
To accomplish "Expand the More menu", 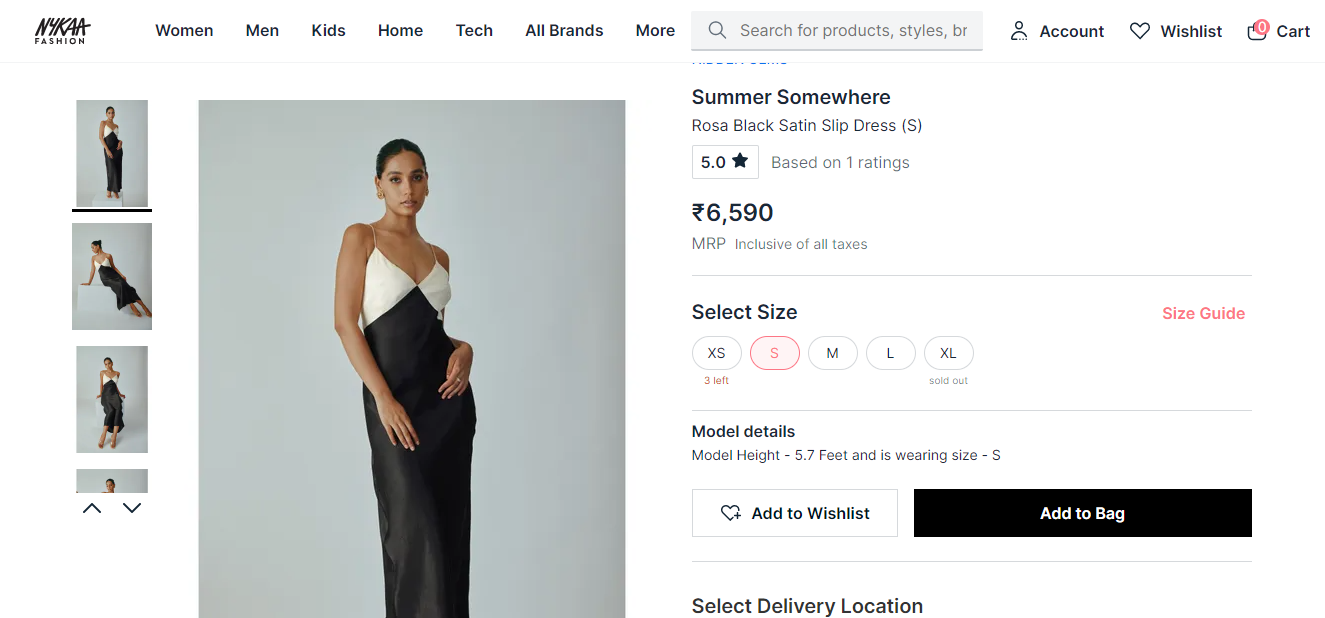I will coord(655,31).
